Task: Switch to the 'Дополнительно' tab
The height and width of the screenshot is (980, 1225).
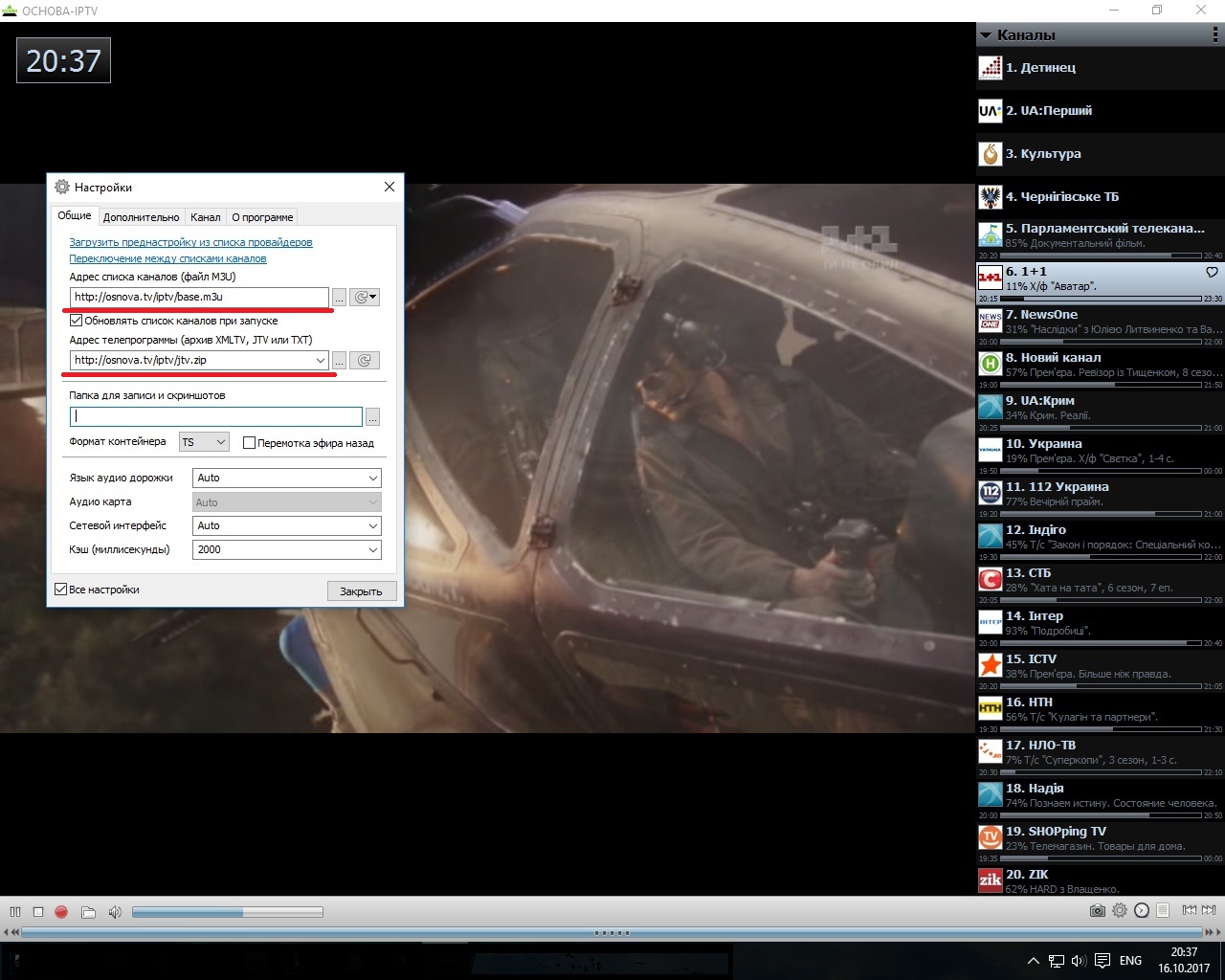Action: pyautogui.click(x=141, y=217)
